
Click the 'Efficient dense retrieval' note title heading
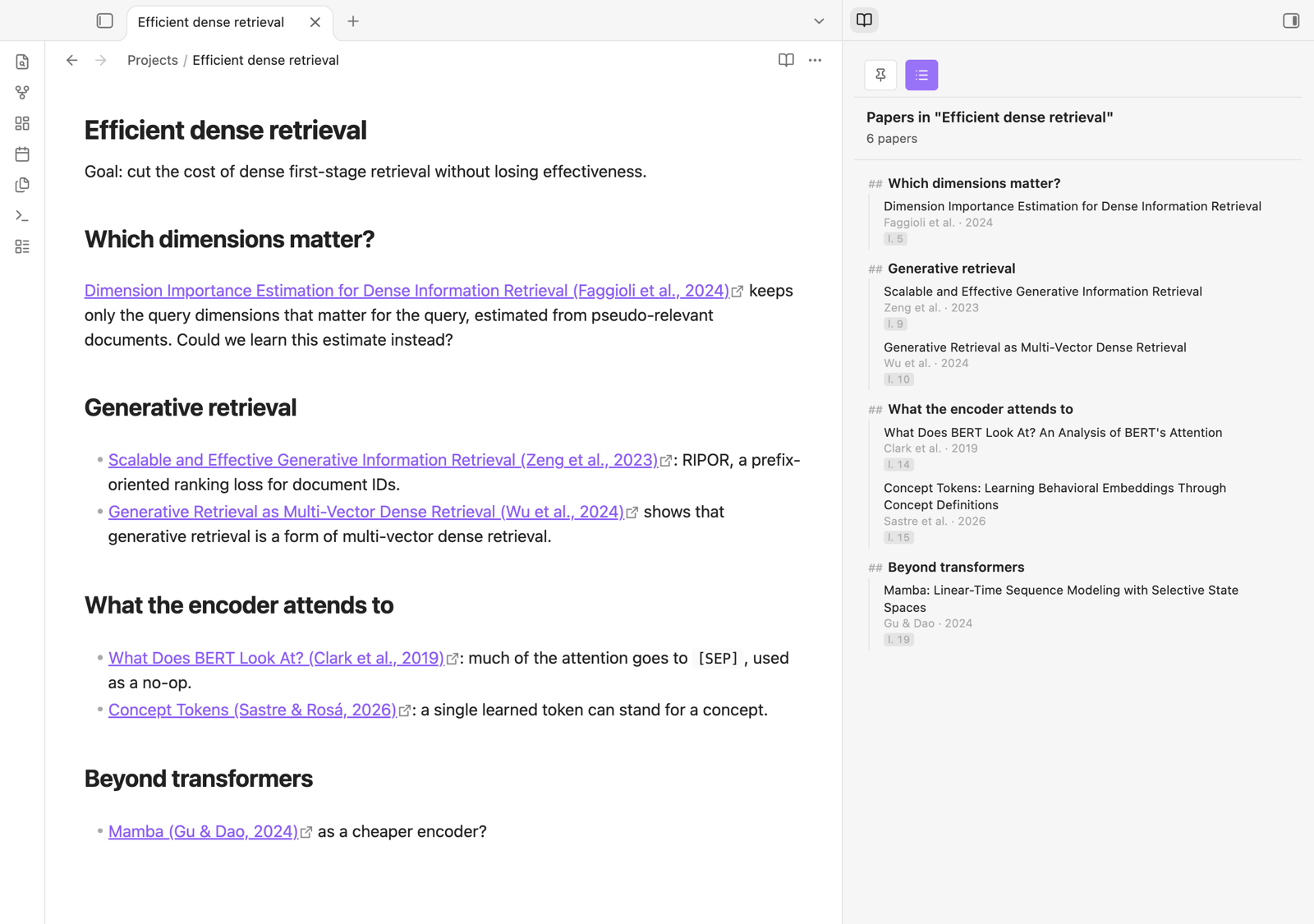[x=225, y=130]
